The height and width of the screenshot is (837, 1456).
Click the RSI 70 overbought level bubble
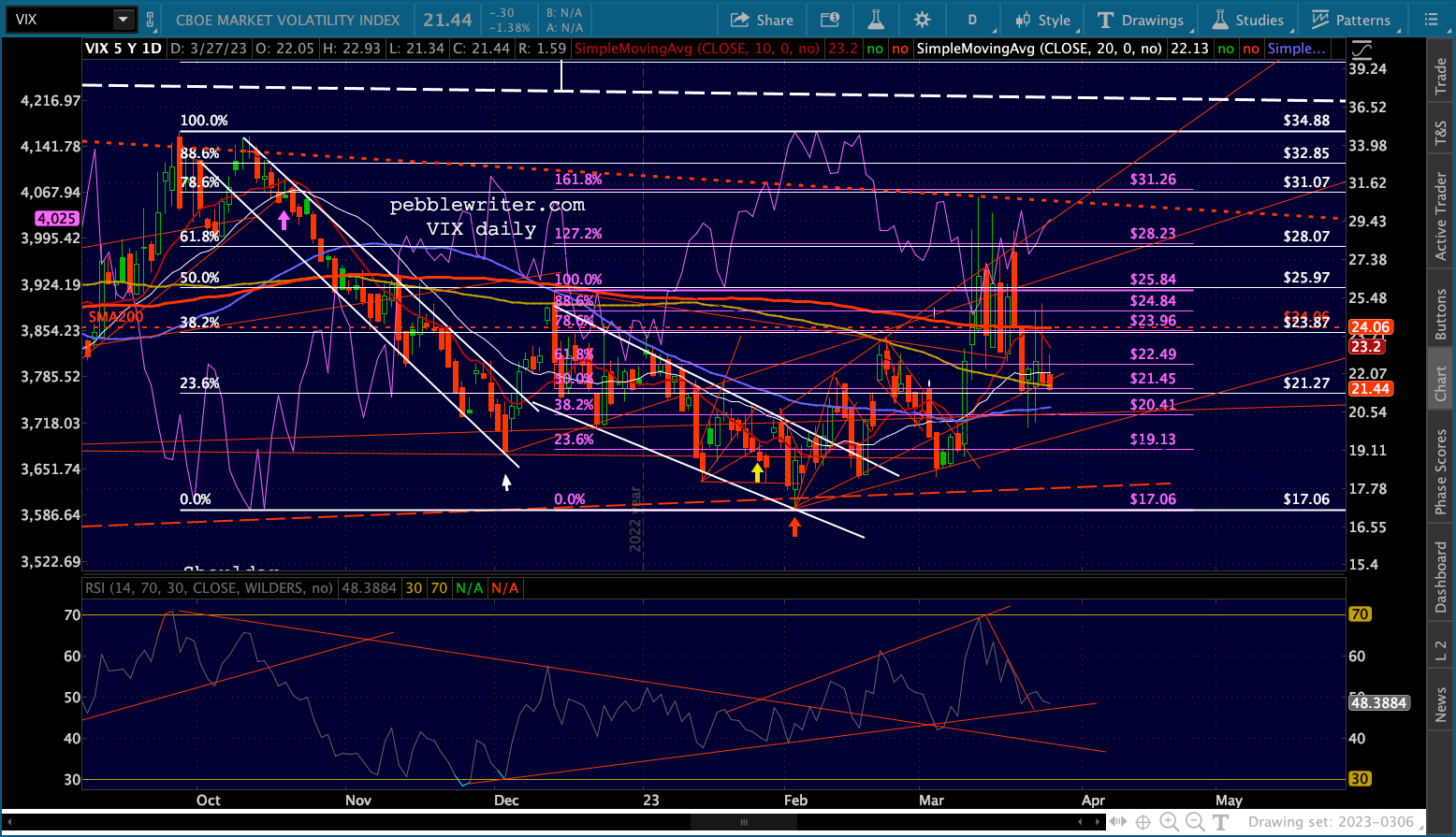click(1360, 614)
